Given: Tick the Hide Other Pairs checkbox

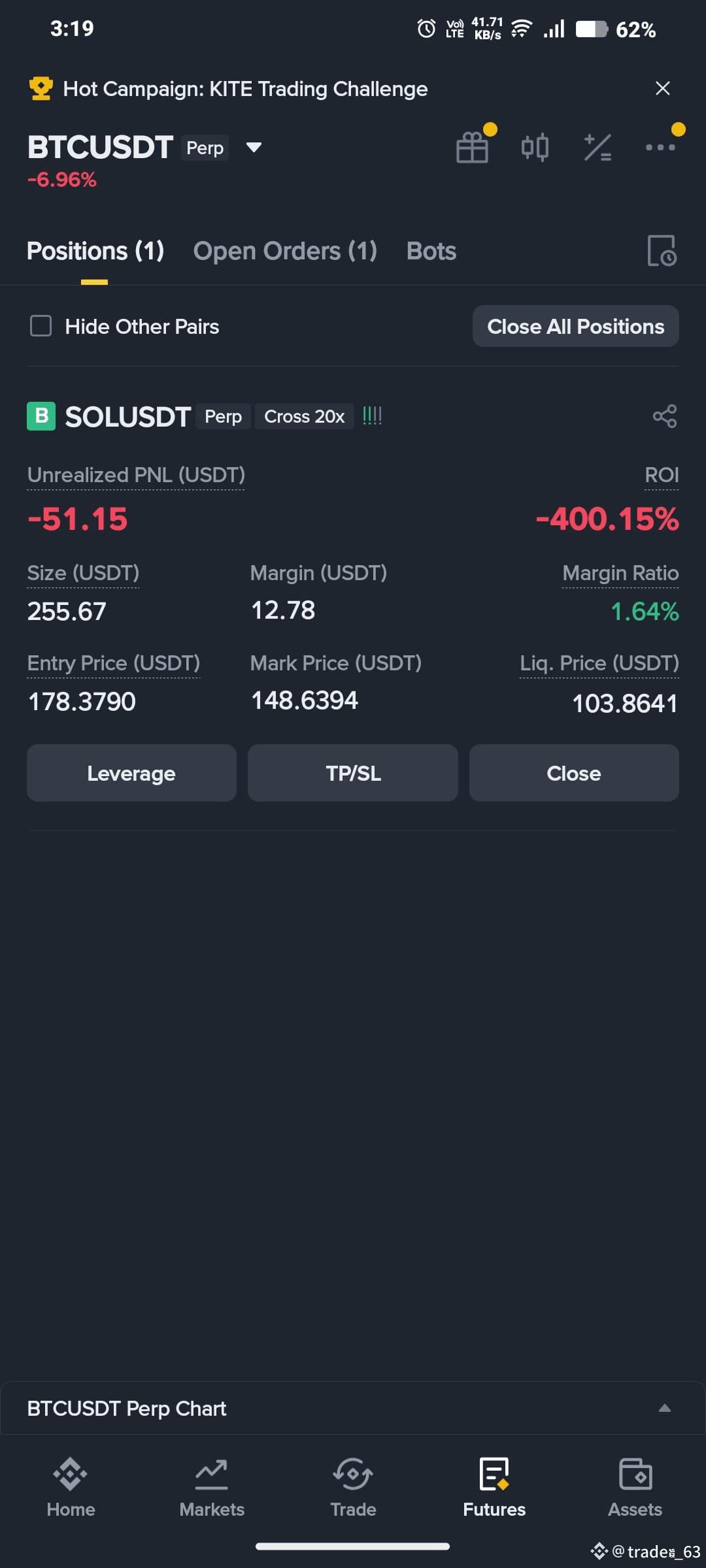Looking at the screenshot, I should point(41,326).
